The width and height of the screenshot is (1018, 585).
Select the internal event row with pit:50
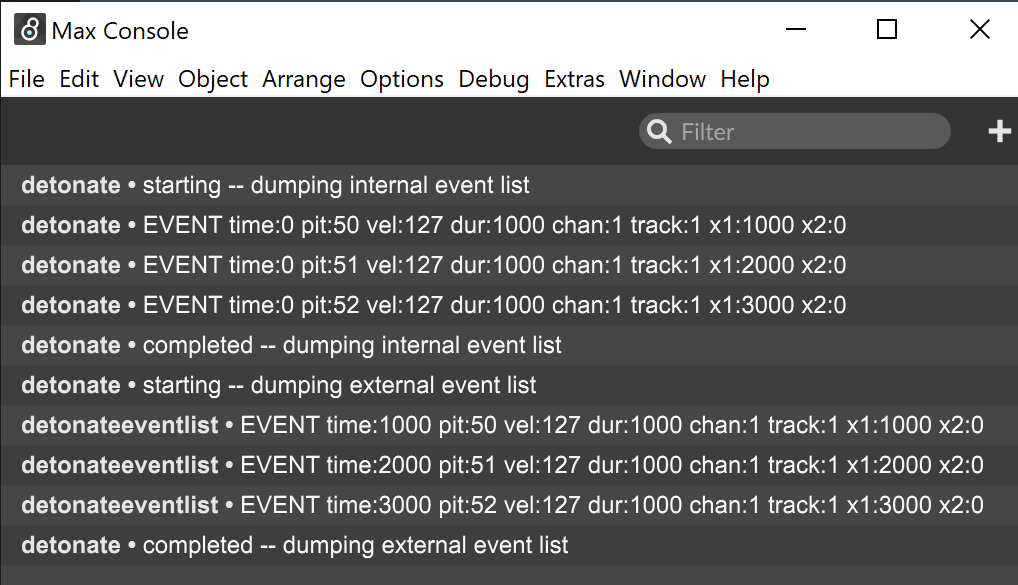pos(509,225)
